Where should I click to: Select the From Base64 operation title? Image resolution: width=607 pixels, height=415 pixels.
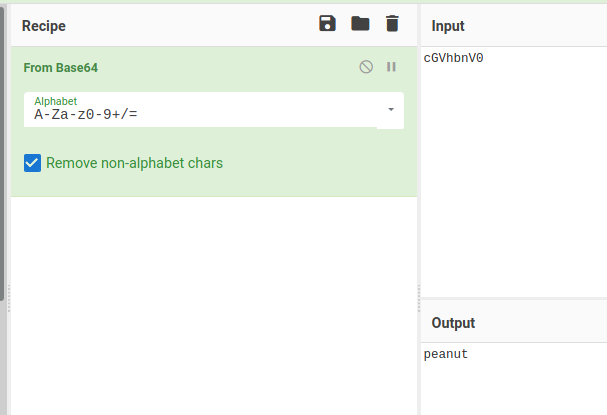point(60,68)
